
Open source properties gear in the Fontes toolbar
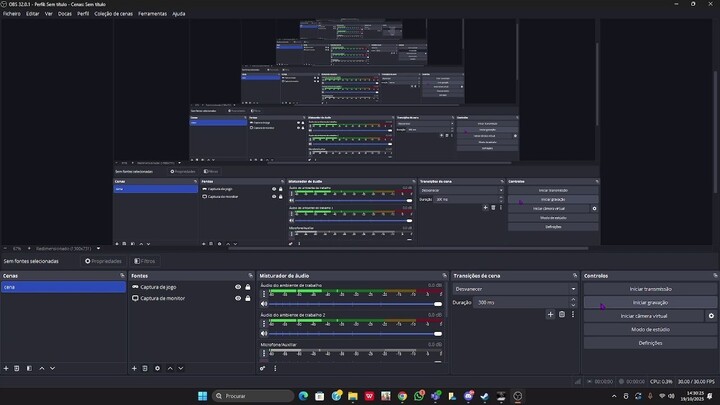[x=158, y=368]
